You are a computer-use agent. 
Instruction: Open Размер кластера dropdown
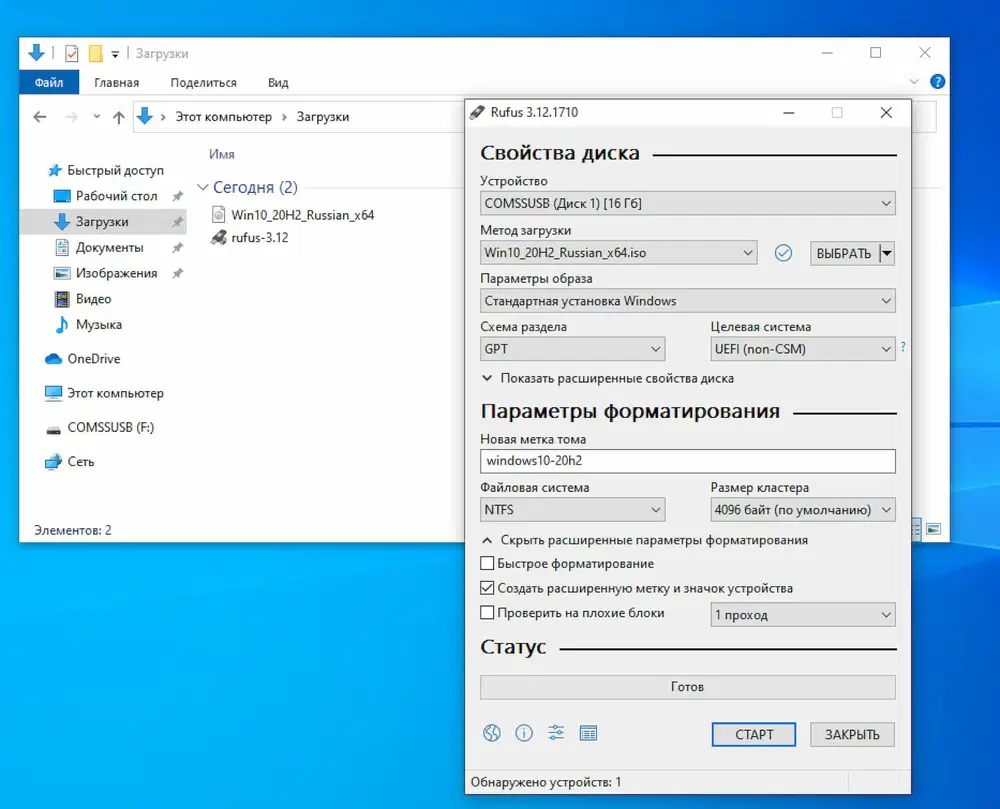tap(802, 509)
